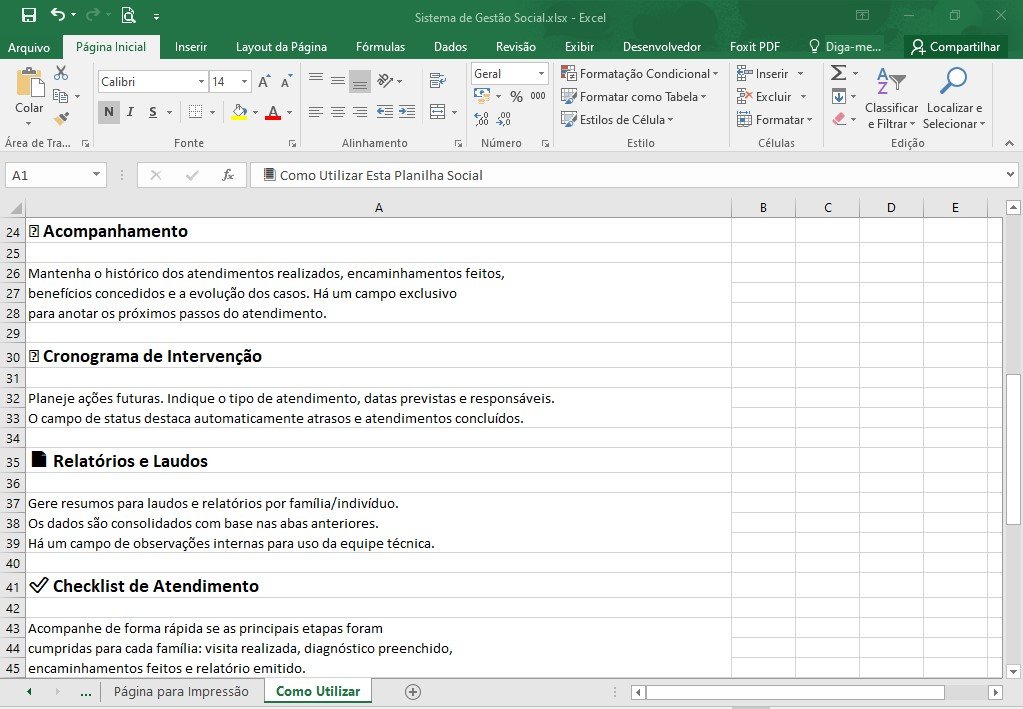Apply cell borders
This screenshot has width=1023, height=709.
point(195,112)
